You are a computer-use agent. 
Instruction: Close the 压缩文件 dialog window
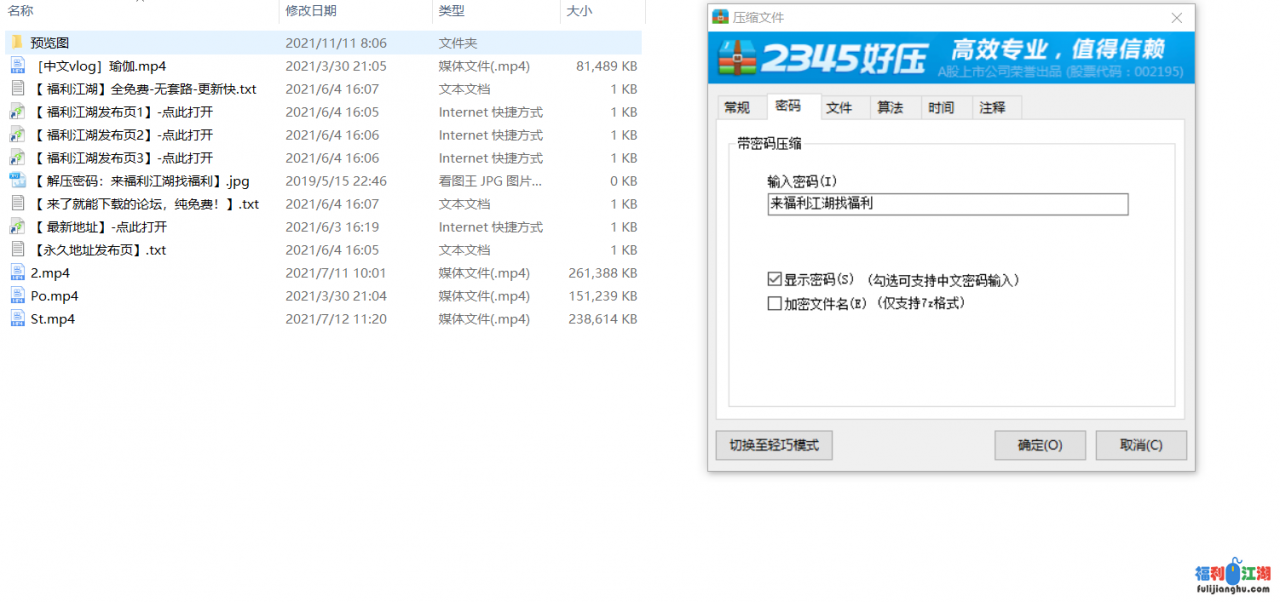[1177, 18]
